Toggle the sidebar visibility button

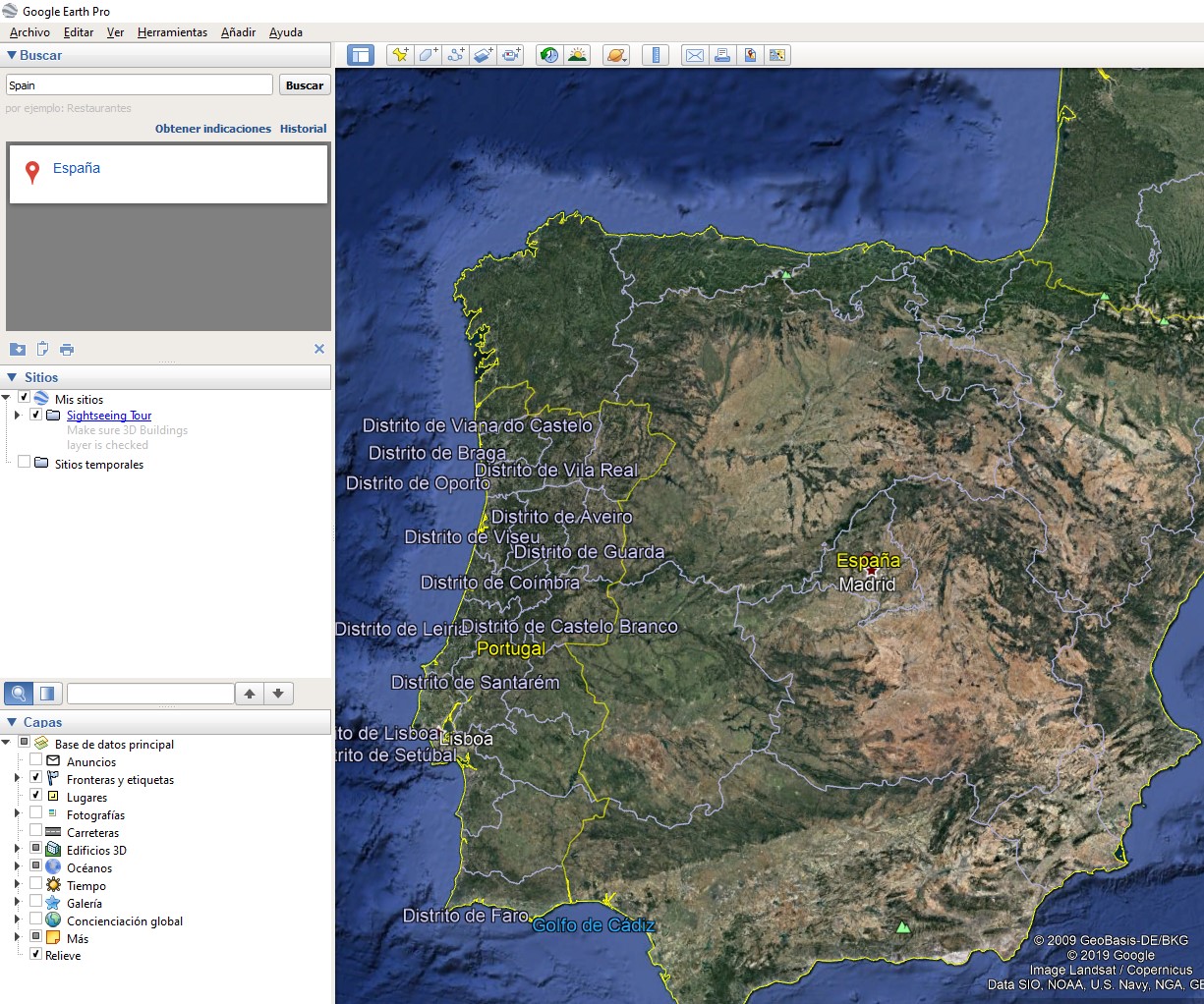click(361, 55)
